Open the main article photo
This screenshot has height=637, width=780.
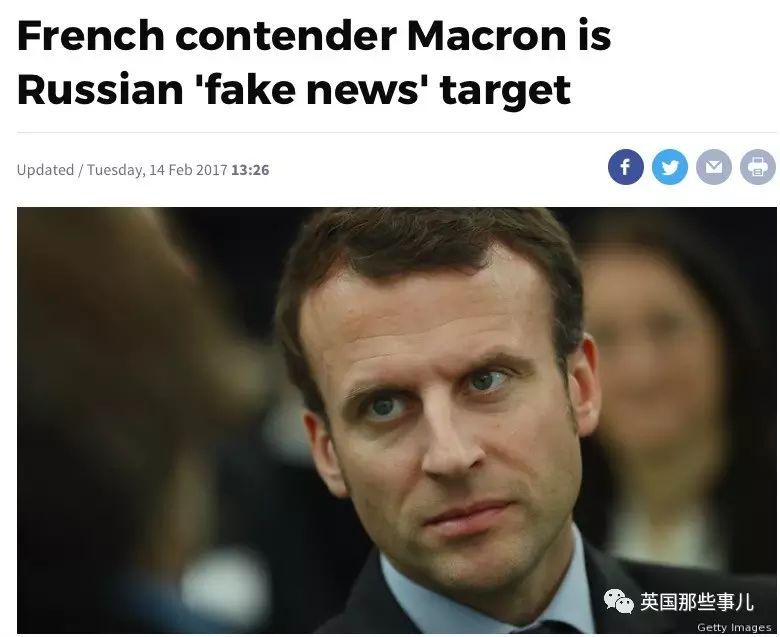point(396,420)
